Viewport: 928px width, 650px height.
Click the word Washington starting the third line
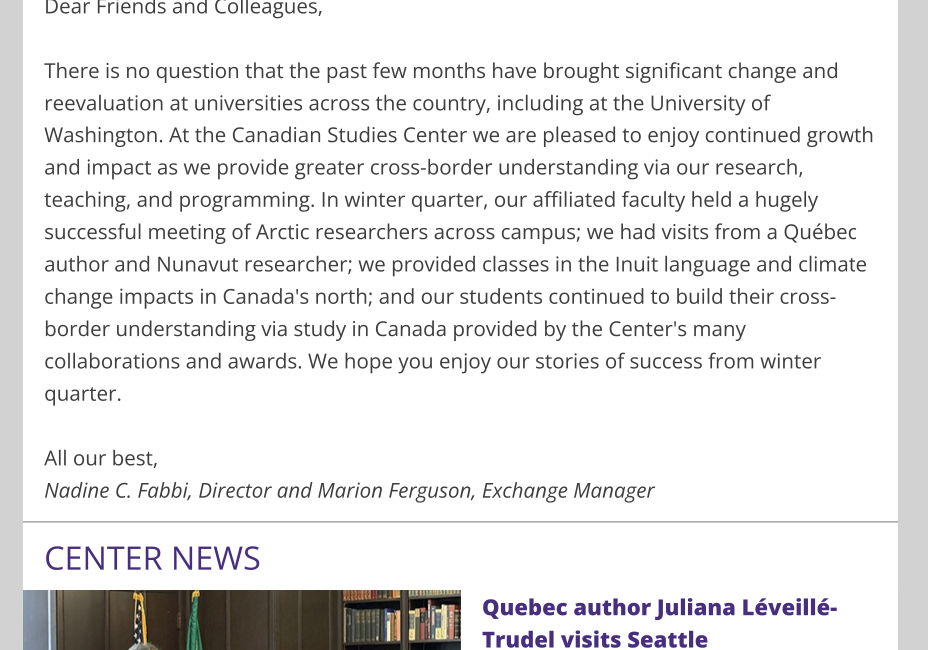101,136
